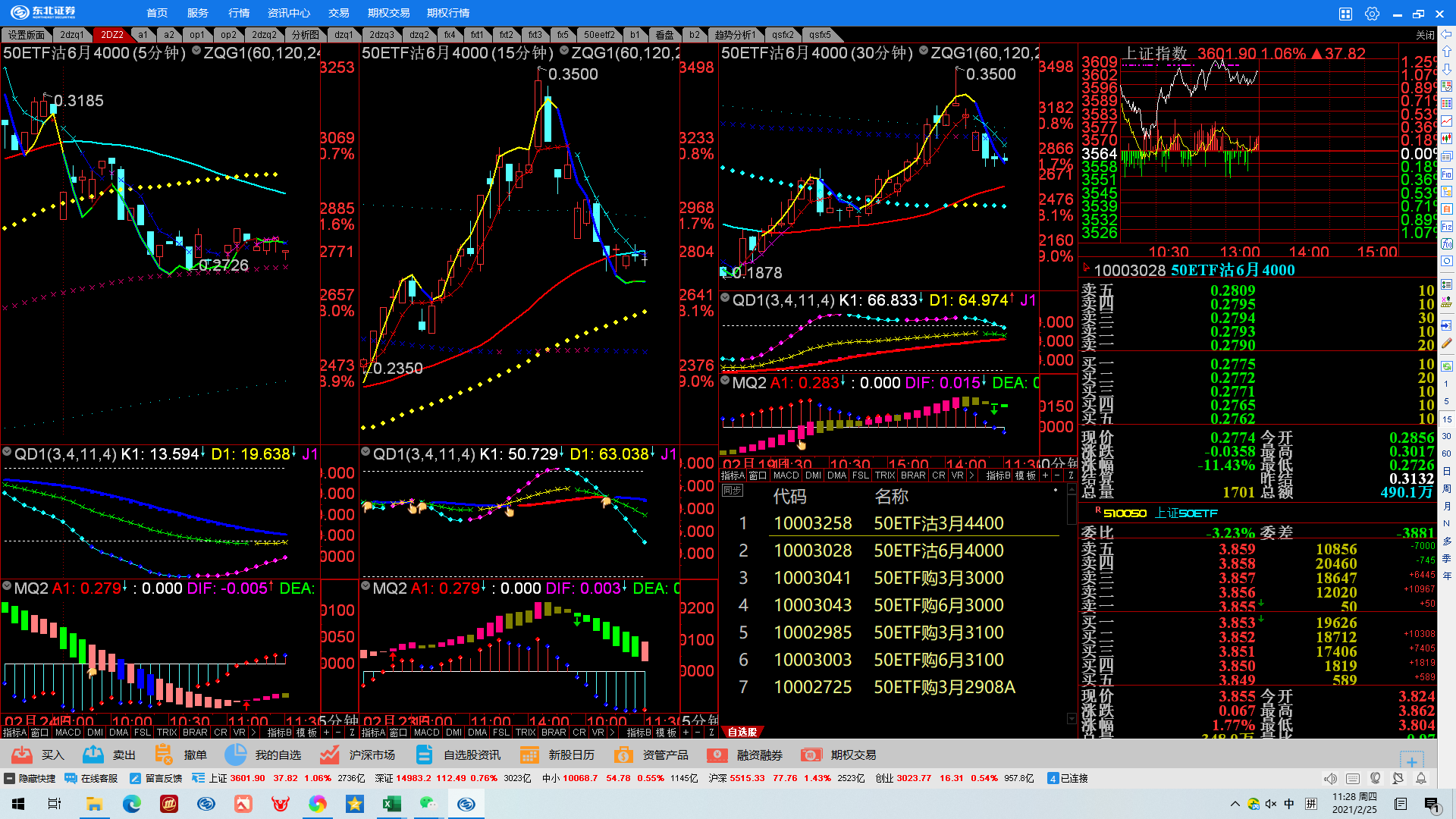Open 撤单 cancel order icon
The image size is (1456, 819).
(x=163, y=755)
